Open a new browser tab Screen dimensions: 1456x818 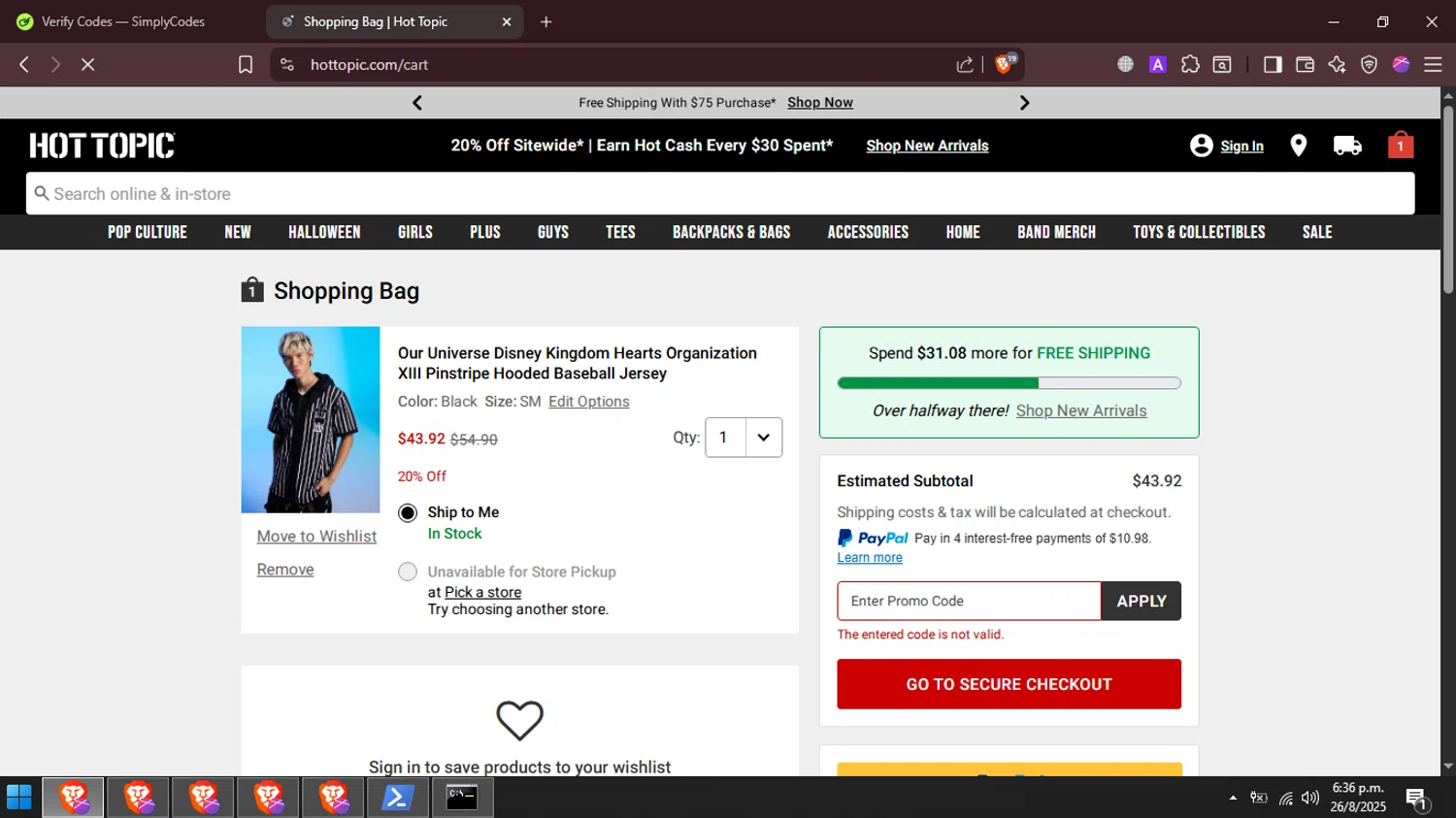pyautogui.click(x=546, y=21)
